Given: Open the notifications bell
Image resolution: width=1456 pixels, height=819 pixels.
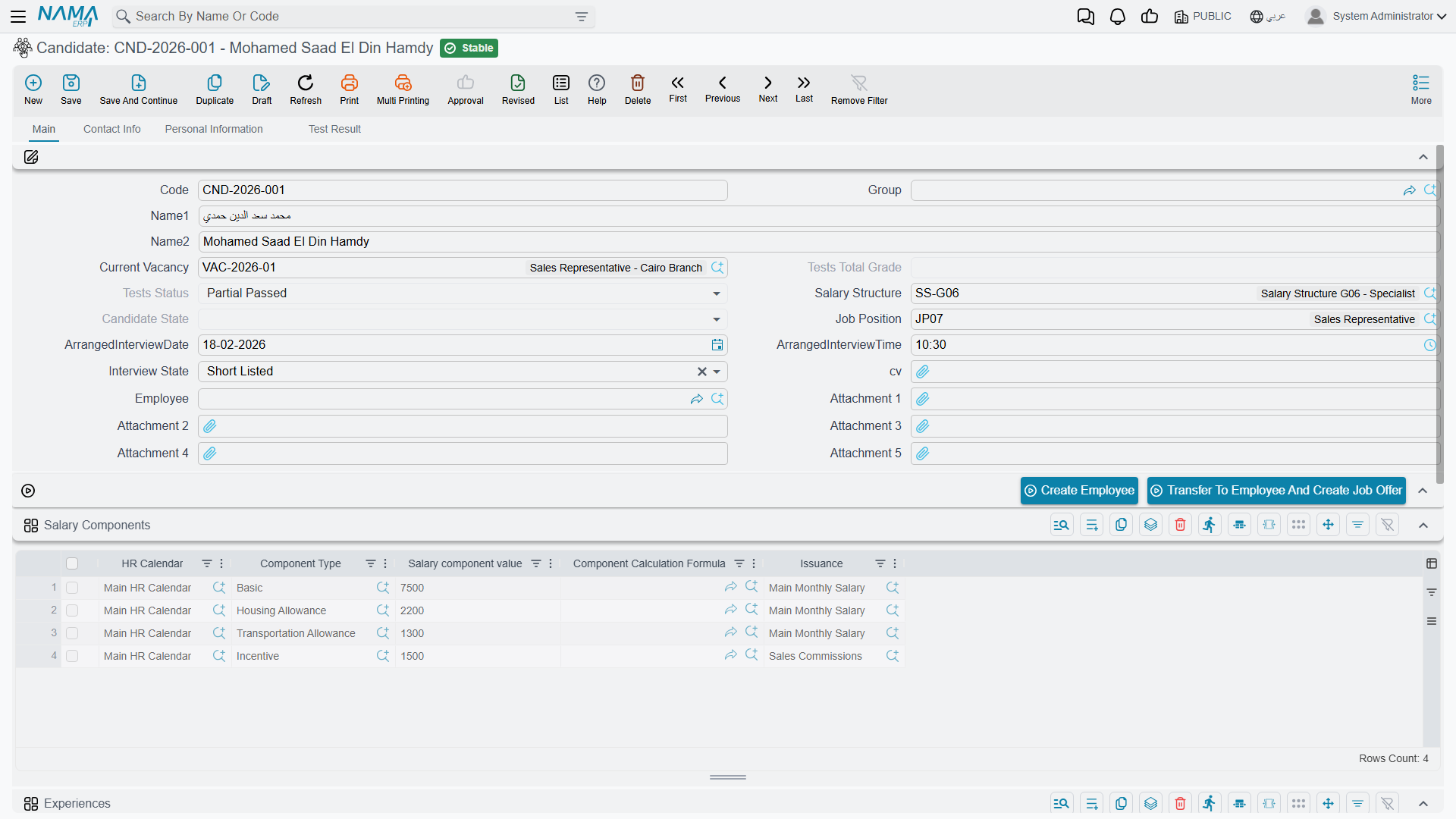Looking at the screenshot, I should click(x=1118, y=16).
